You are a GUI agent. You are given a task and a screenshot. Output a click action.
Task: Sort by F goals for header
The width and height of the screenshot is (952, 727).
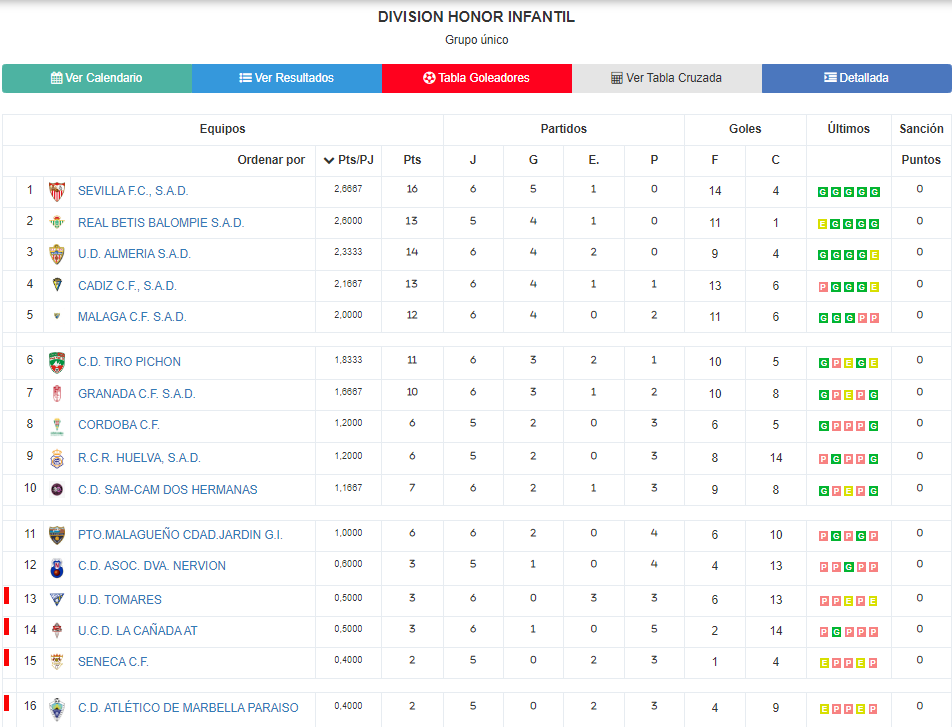tap(715, 160)
